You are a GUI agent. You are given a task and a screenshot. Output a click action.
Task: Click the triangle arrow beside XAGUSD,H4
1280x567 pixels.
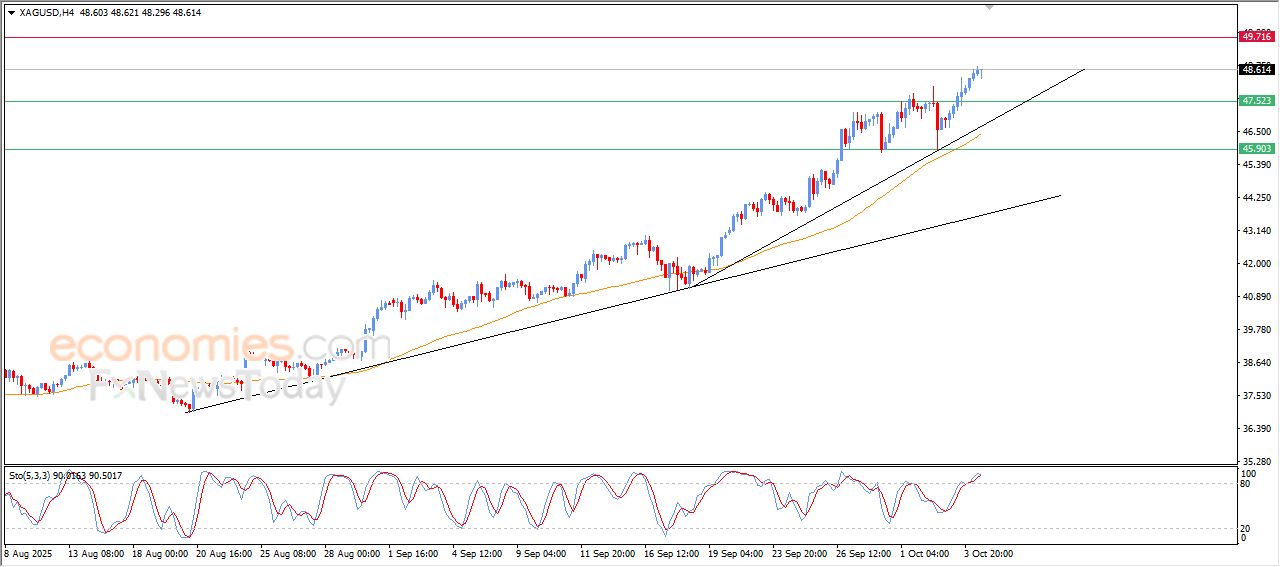pyautogui.click(x=11, y=13)
